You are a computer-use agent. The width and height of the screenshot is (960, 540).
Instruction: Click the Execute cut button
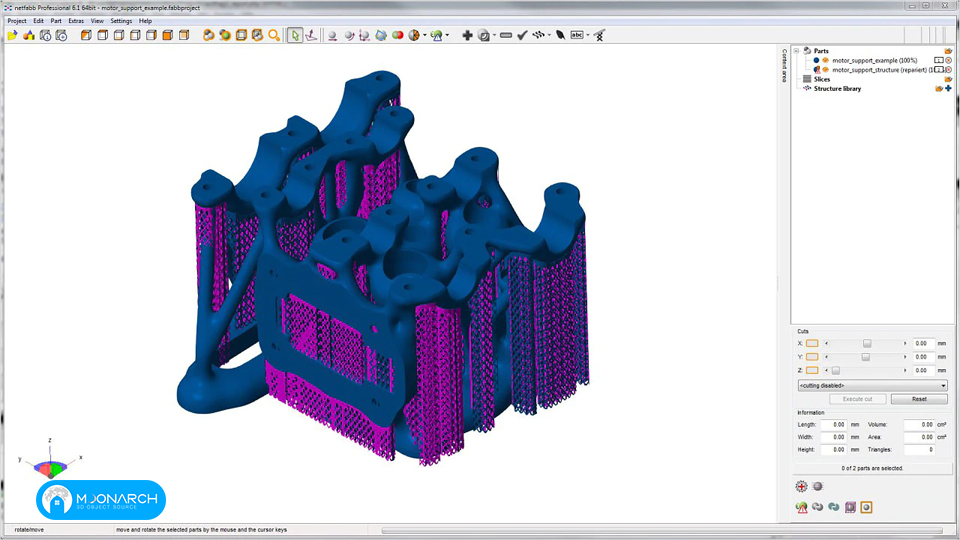point(857,399)
